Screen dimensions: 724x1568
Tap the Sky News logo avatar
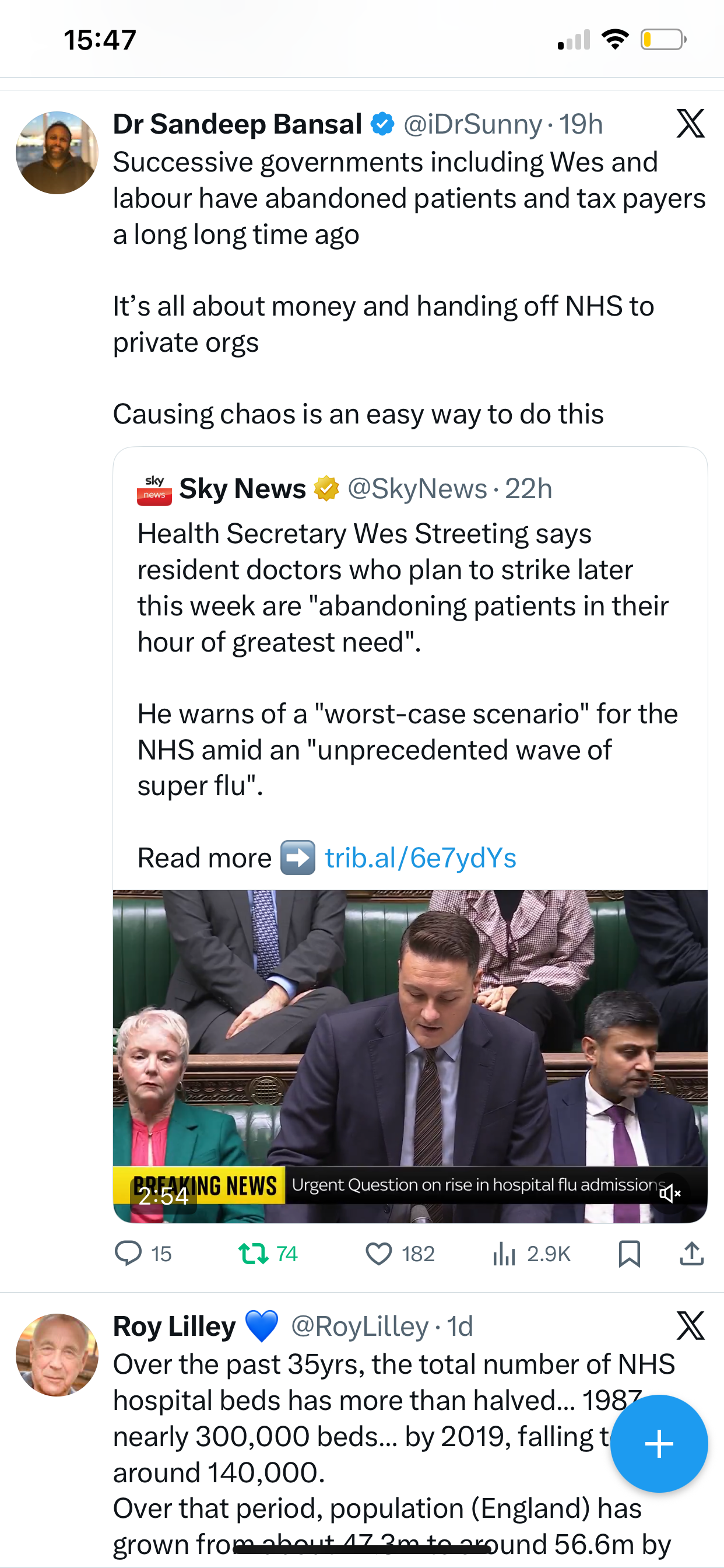coord(154,490)
